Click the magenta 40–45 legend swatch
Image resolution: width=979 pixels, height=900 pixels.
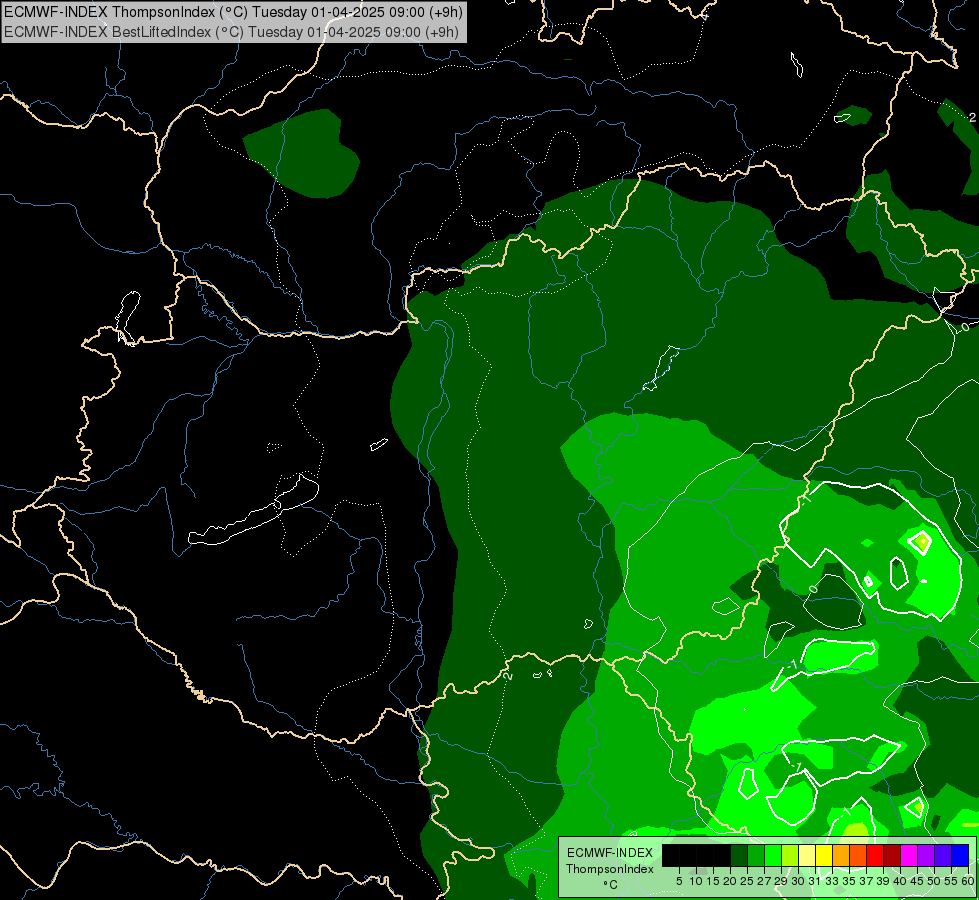pyautogui.click(x=909, y=856)
